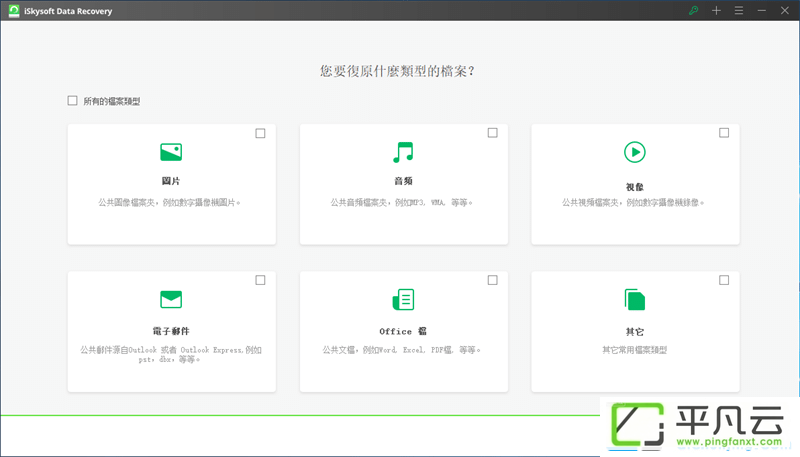Click the 音頻 title text

point(403,181)
